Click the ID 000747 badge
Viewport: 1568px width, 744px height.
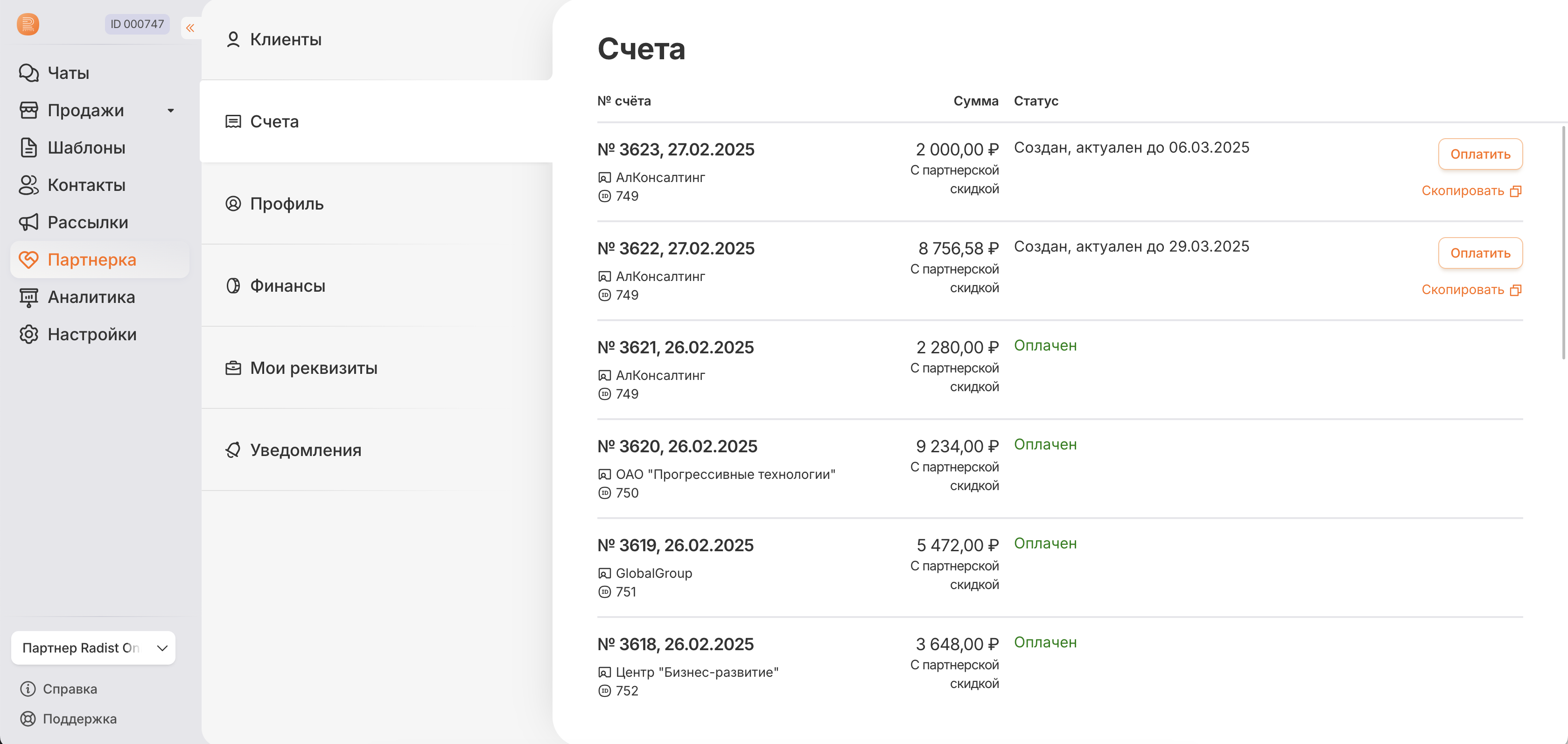tap(137, 24)
